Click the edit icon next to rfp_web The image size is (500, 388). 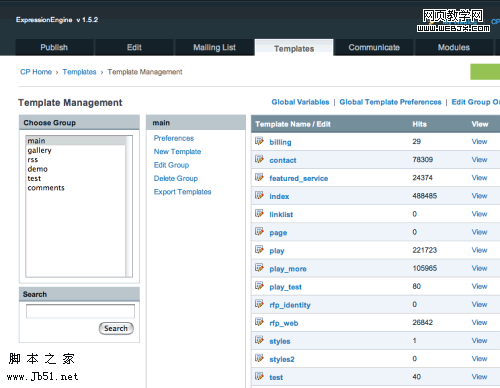point(259,322)
